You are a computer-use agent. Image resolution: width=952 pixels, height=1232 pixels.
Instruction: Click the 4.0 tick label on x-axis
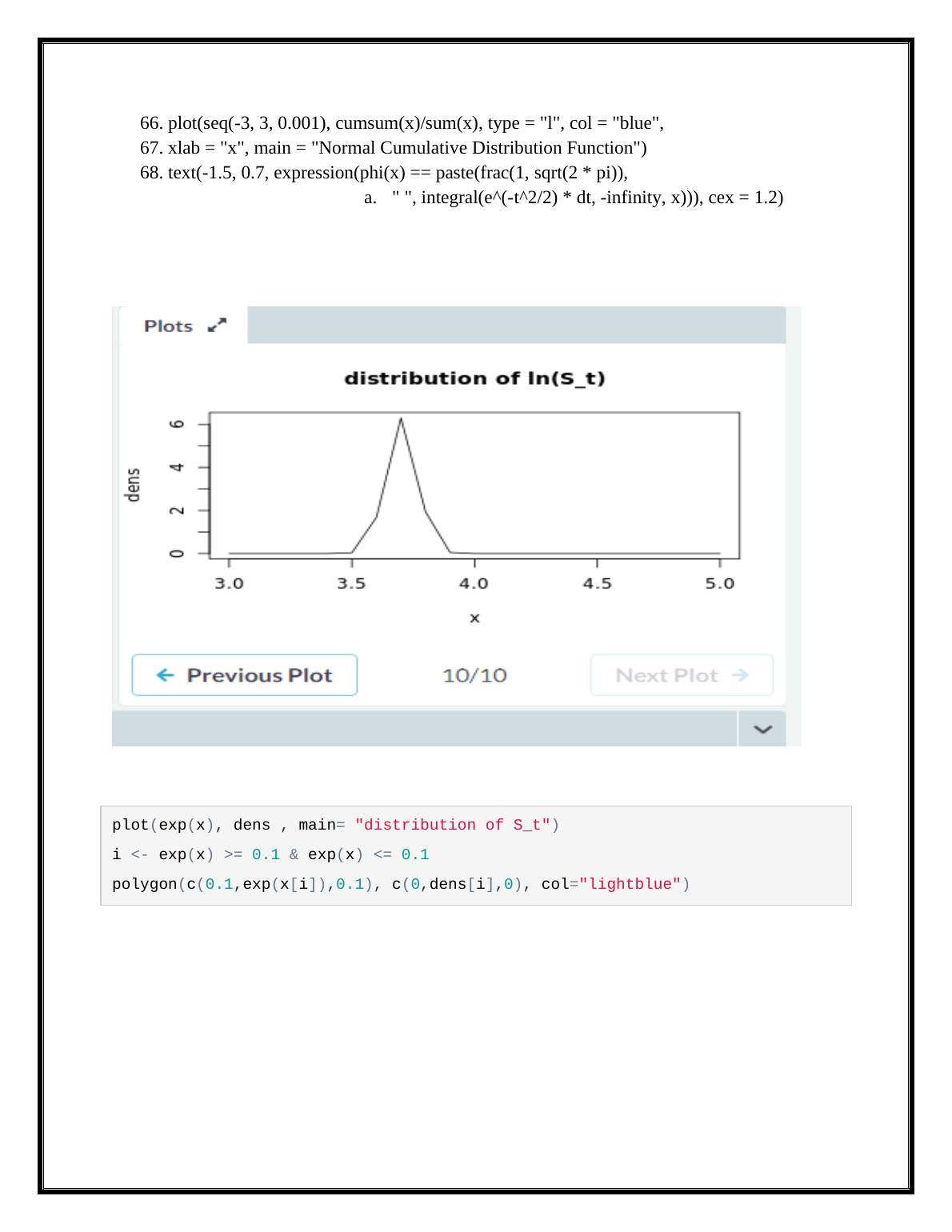point(474,584)
